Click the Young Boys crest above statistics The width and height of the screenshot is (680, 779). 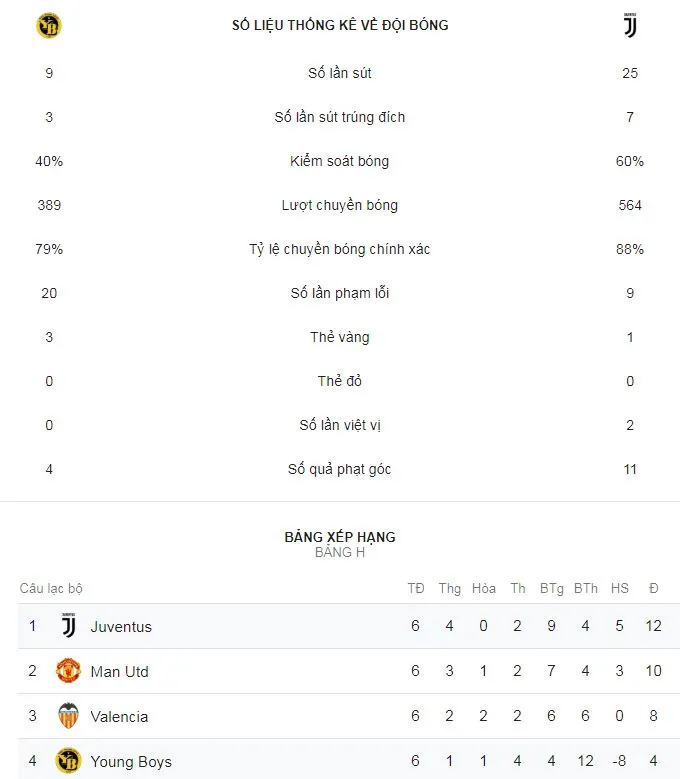[x=48, y=26]
